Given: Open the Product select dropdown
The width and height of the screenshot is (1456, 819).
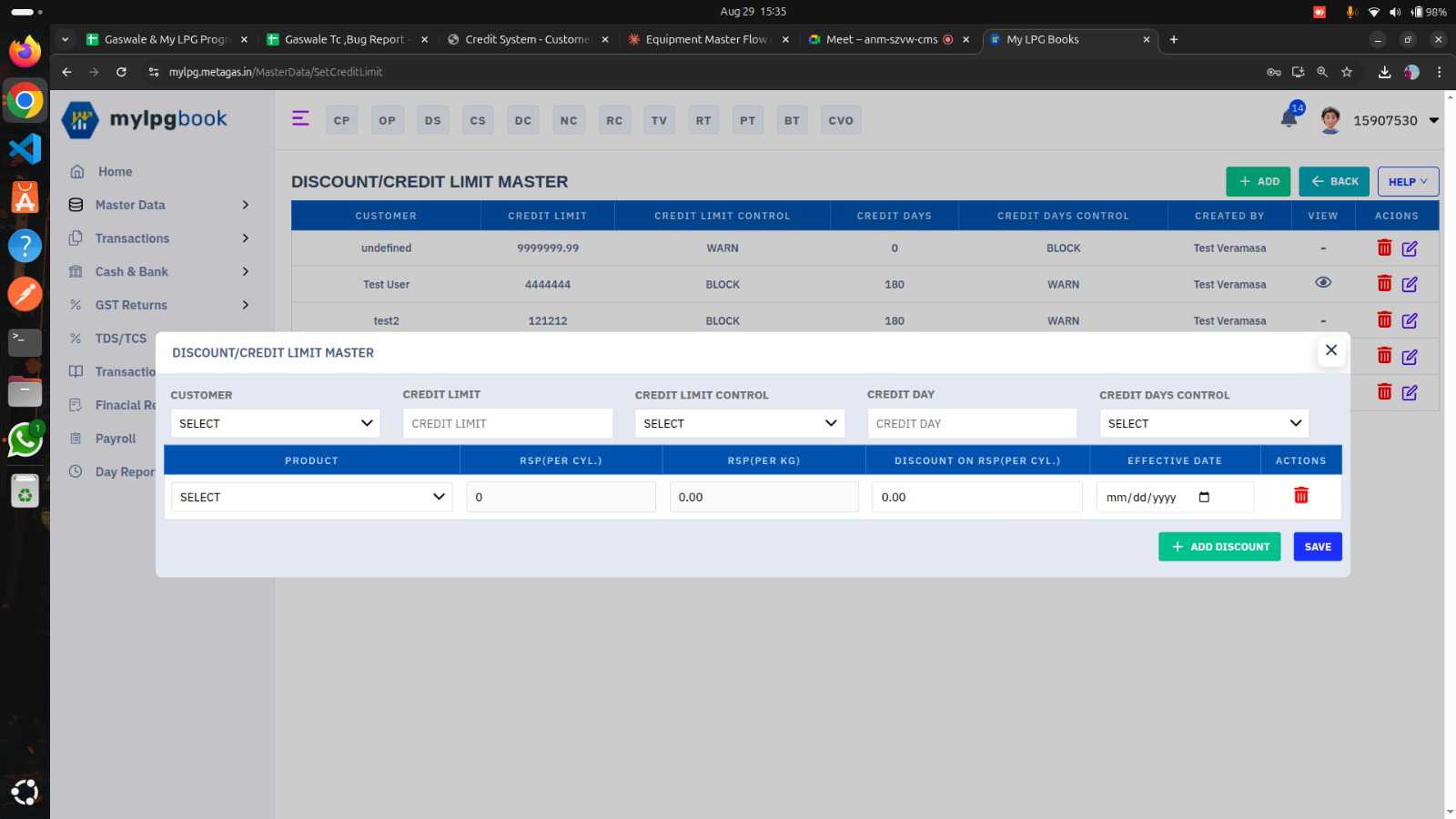Looking at the screenshot, I should (311, 497).
